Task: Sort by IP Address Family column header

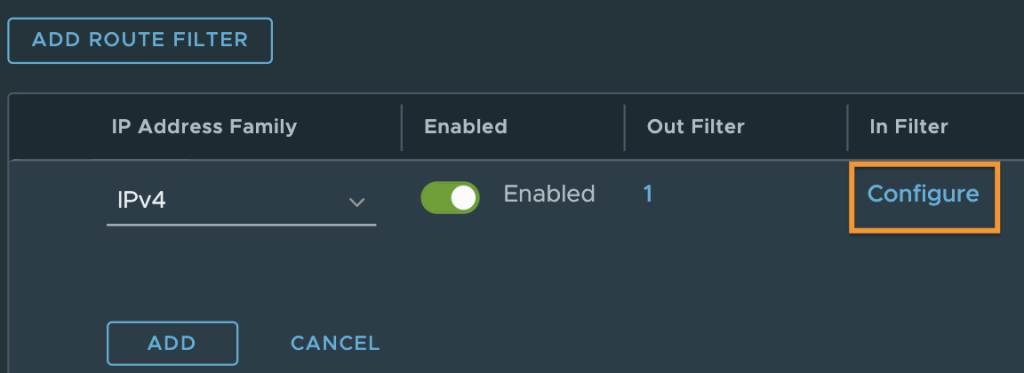Action: pos(204,127)
